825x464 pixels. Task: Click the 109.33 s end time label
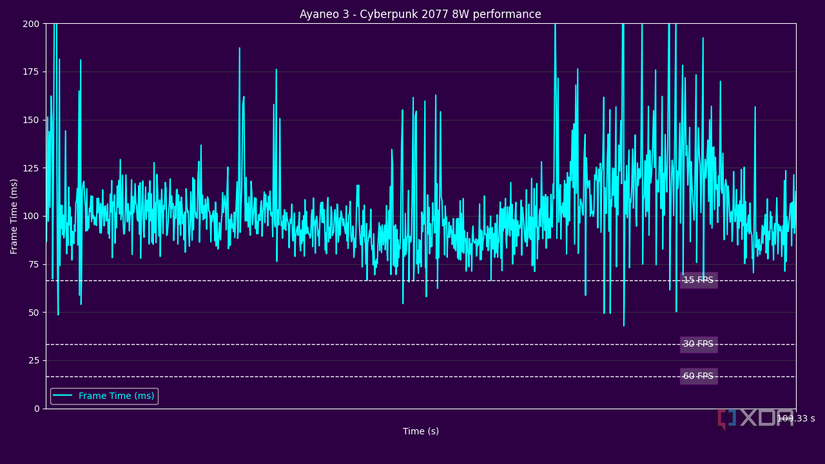click(796, 419)
